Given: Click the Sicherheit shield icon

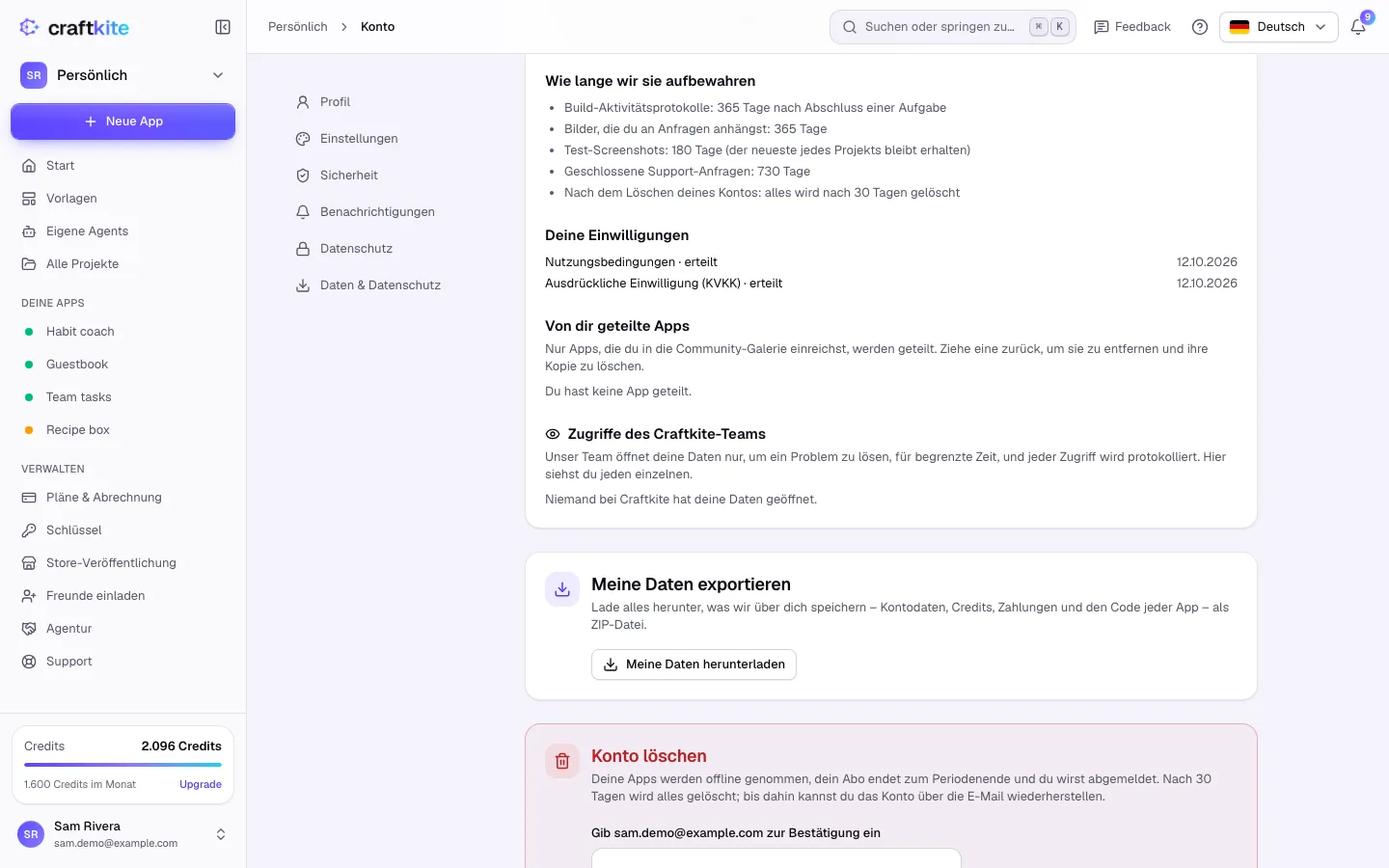Looking at the screenshot, I should (x=303, y=176).
